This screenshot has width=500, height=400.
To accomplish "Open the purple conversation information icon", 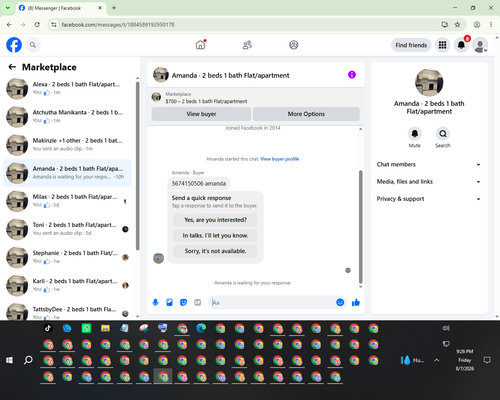I will [x=352, y=75].
